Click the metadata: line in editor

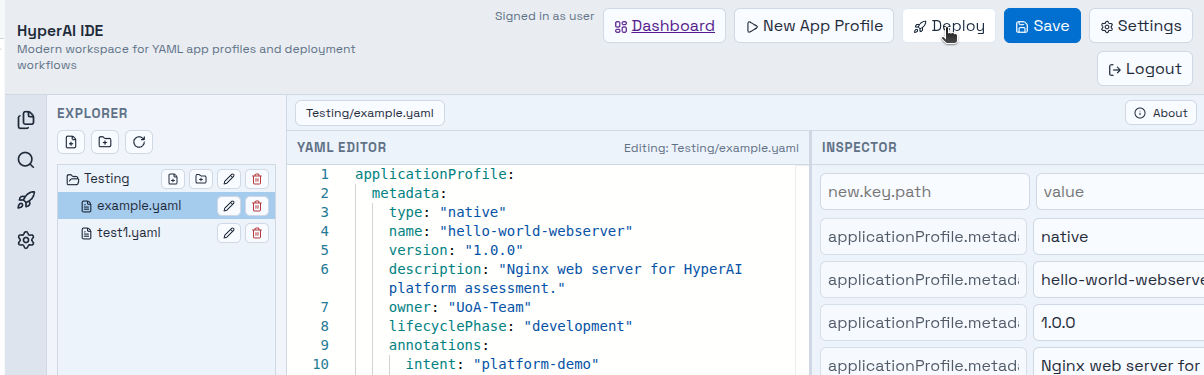(409, 193)
